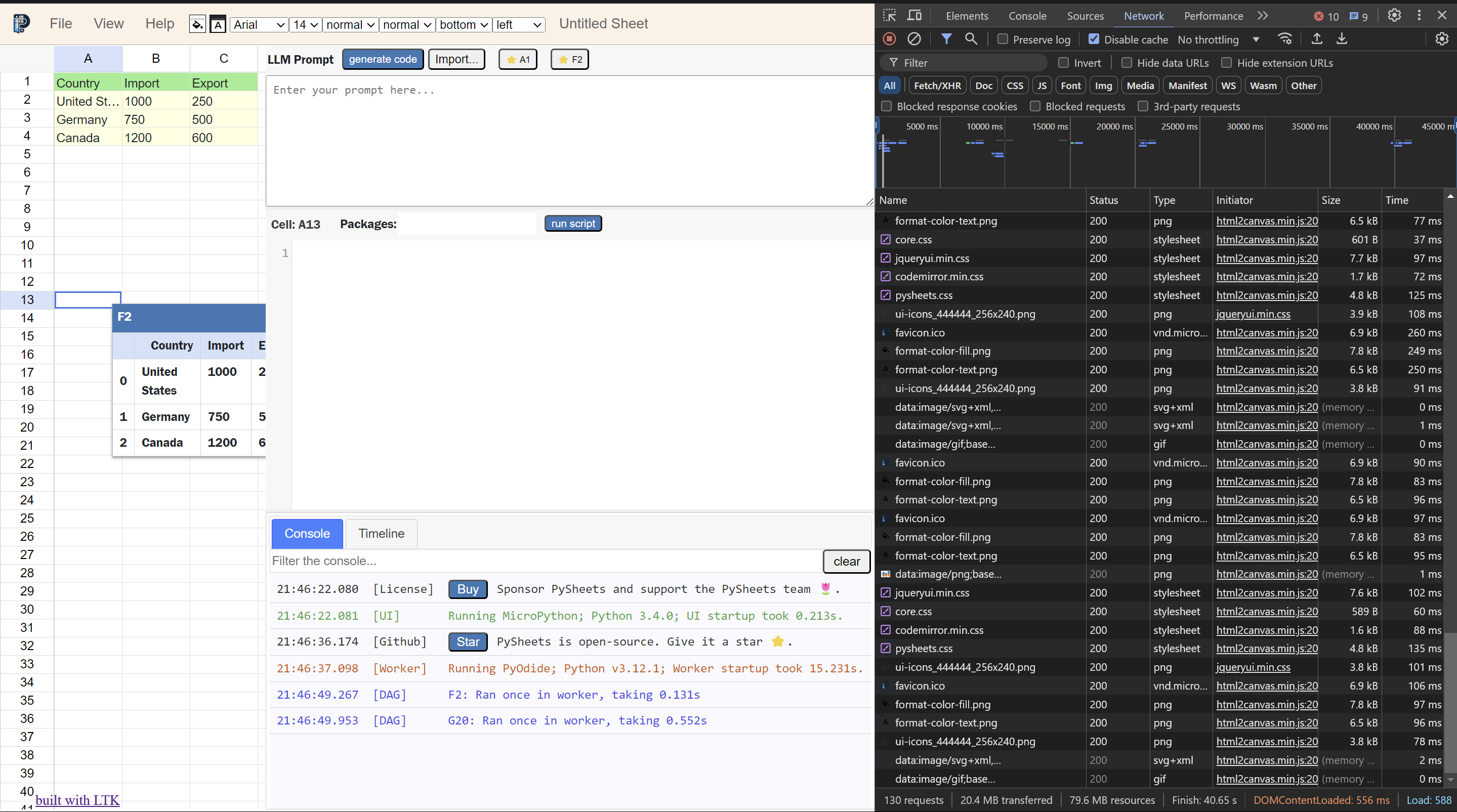Open the bottom vertical alignment dropdown
This screenshot has height=812, width=1457.
click(463, 24)
